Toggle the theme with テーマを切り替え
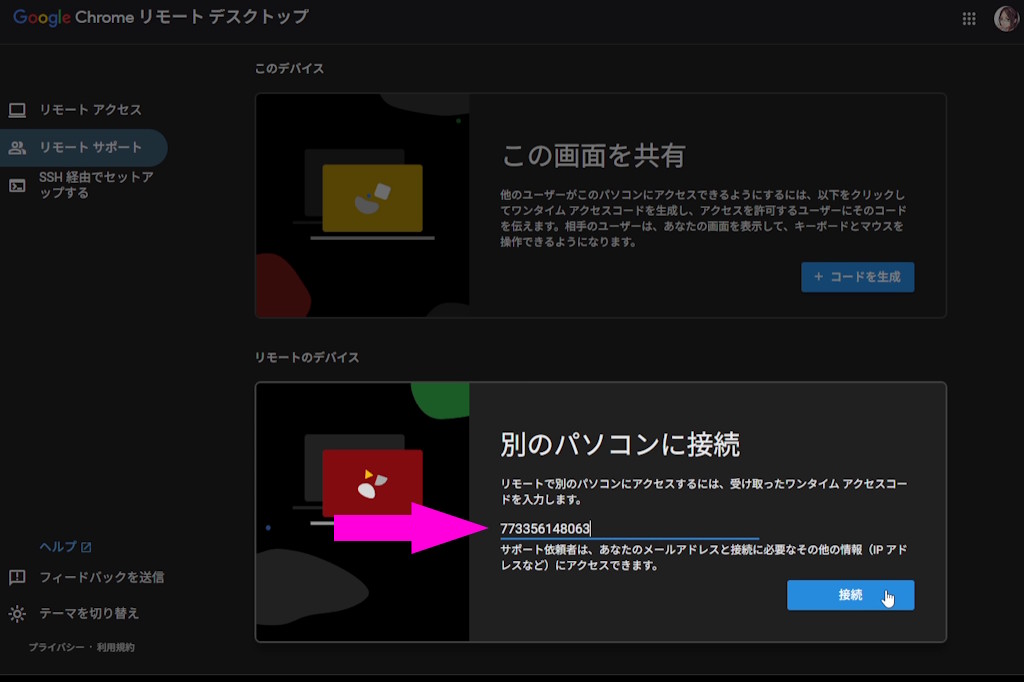 88,613
